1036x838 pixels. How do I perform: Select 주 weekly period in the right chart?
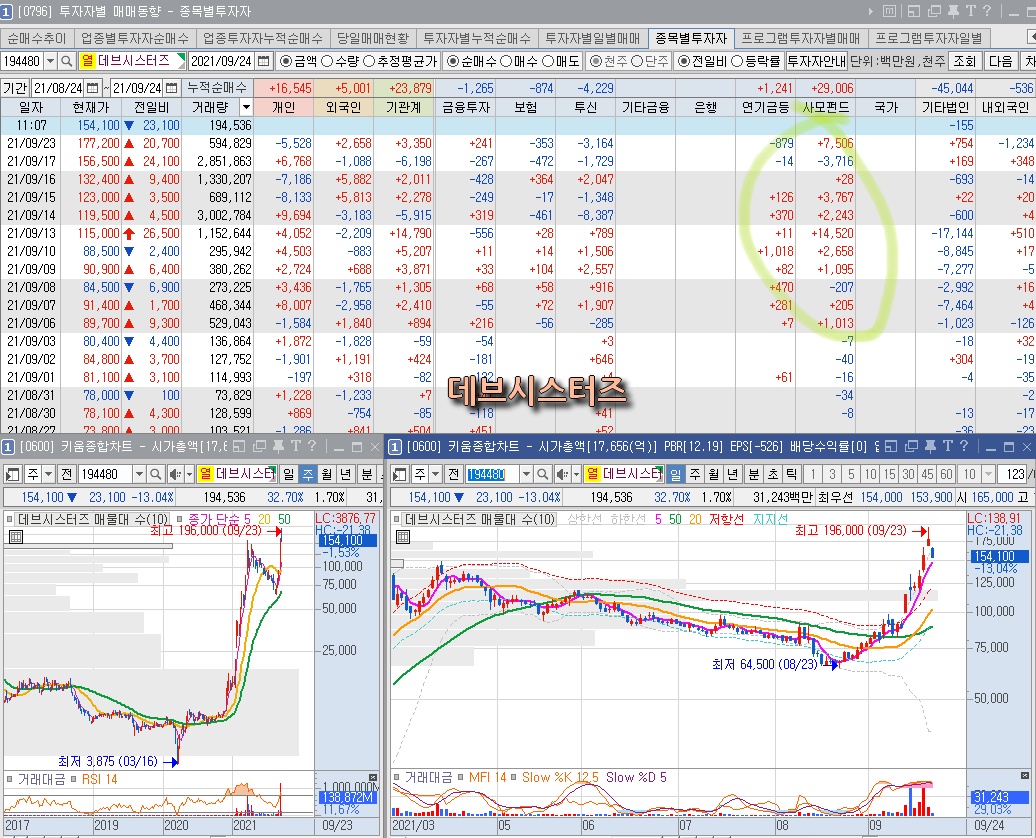695,474
